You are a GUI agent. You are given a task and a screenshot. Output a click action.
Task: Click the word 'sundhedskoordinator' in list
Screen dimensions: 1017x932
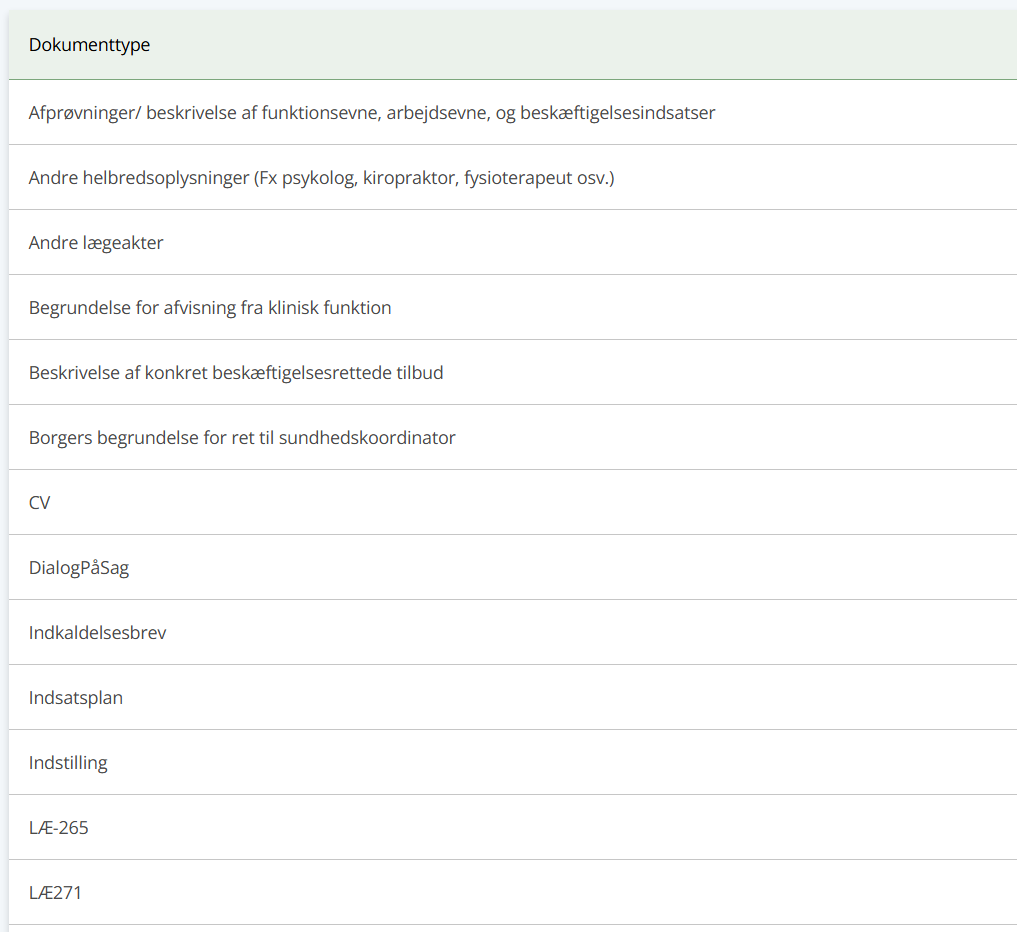[x=367, y=438]
